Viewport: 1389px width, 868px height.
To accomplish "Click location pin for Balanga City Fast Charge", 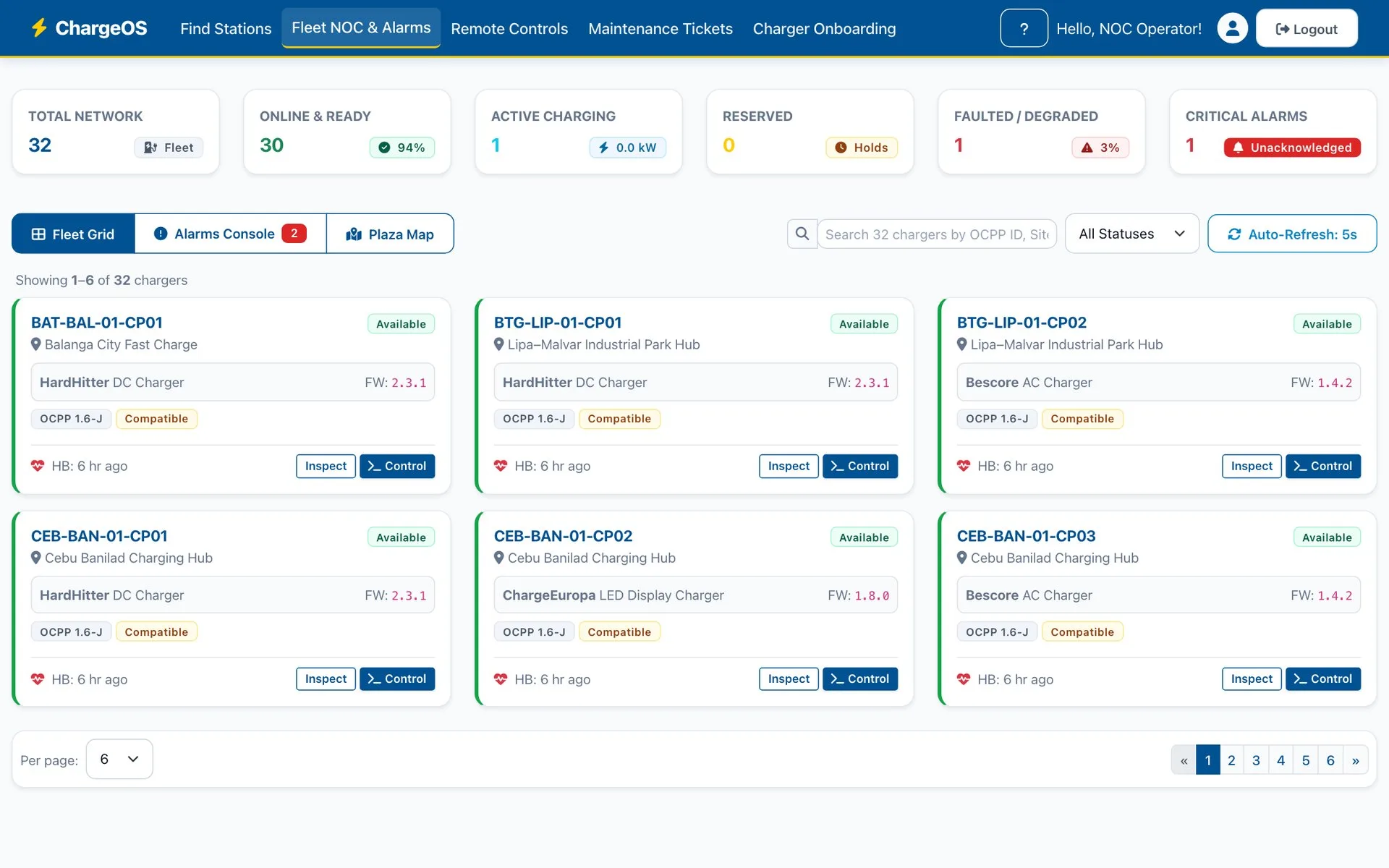I will [35, 344].
